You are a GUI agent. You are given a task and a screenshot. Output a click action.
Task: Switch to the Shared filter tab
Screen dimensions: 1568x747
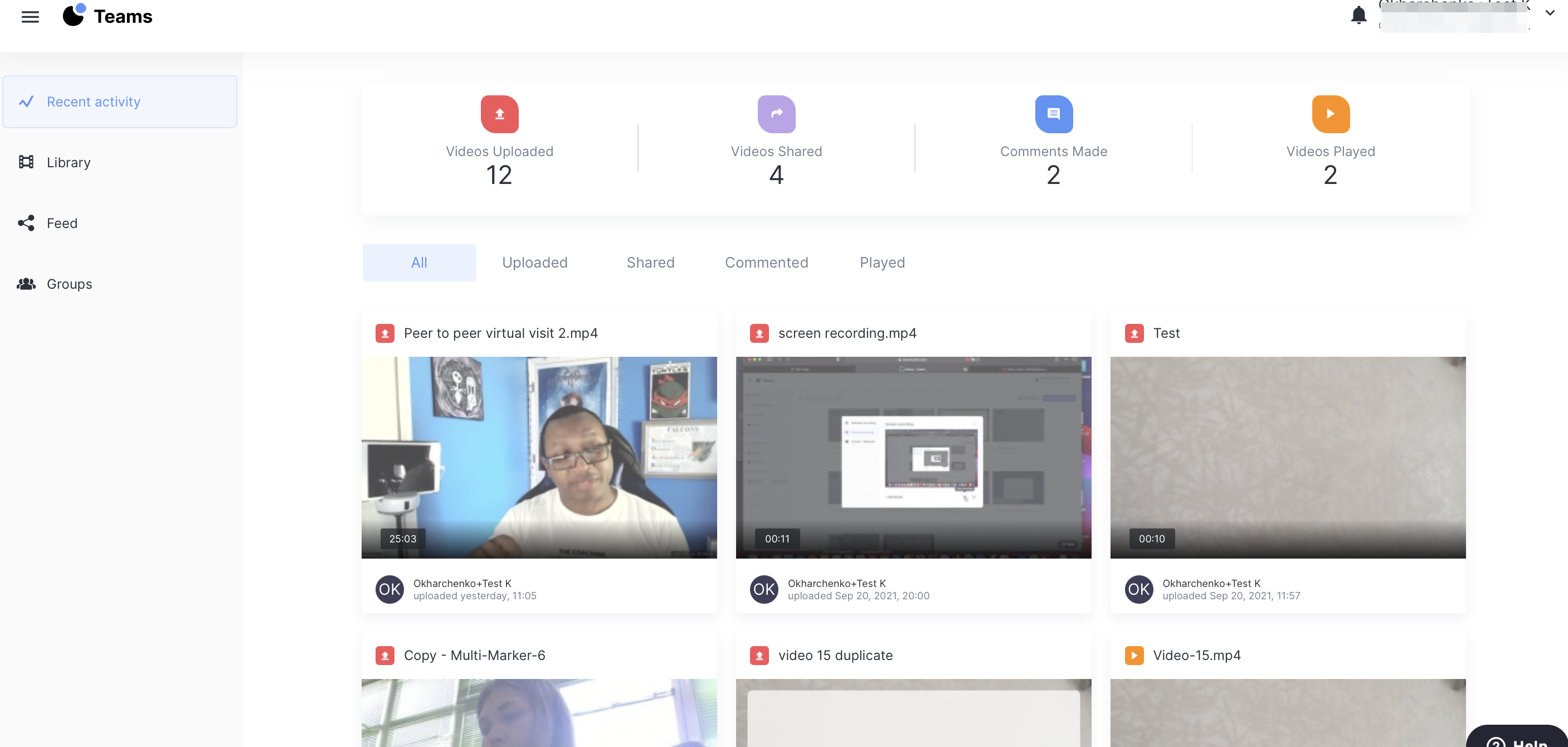coord(650,263)
